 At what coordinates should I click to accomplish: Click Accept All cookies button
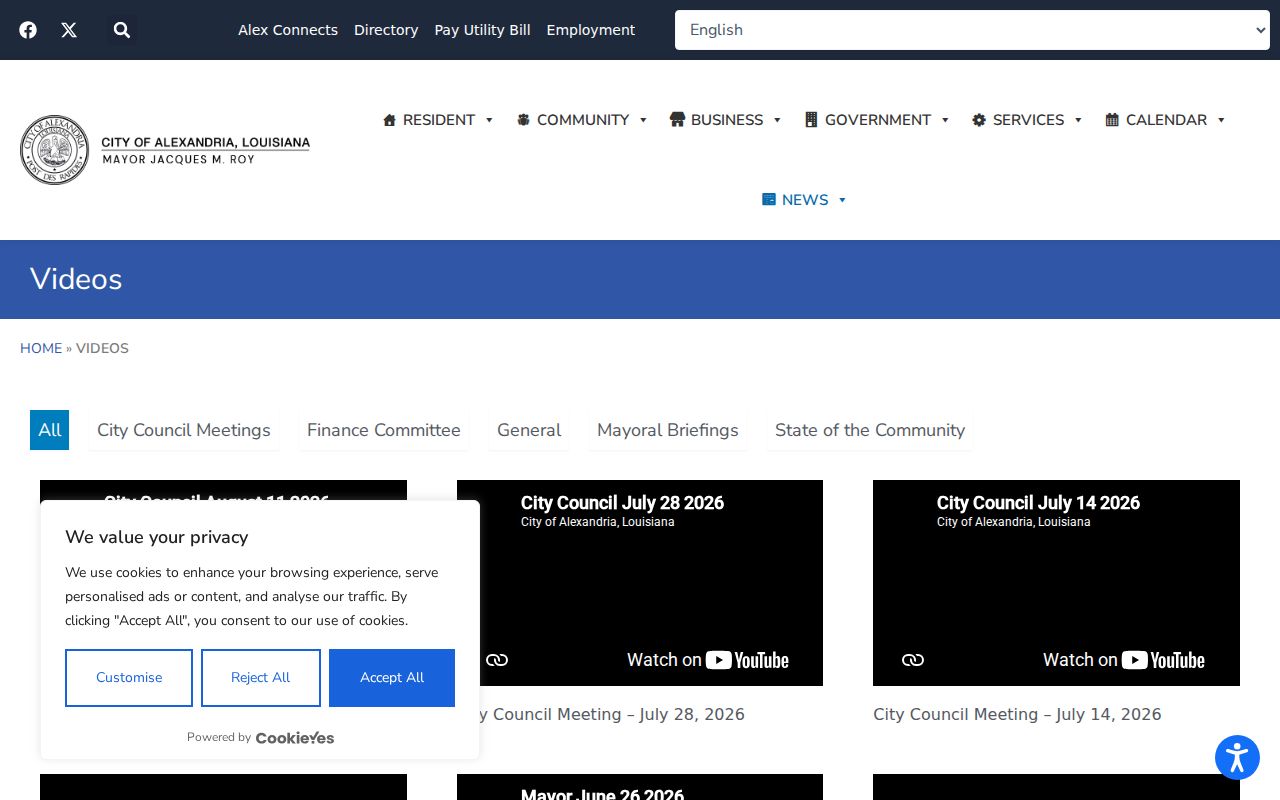click(392, 678)
